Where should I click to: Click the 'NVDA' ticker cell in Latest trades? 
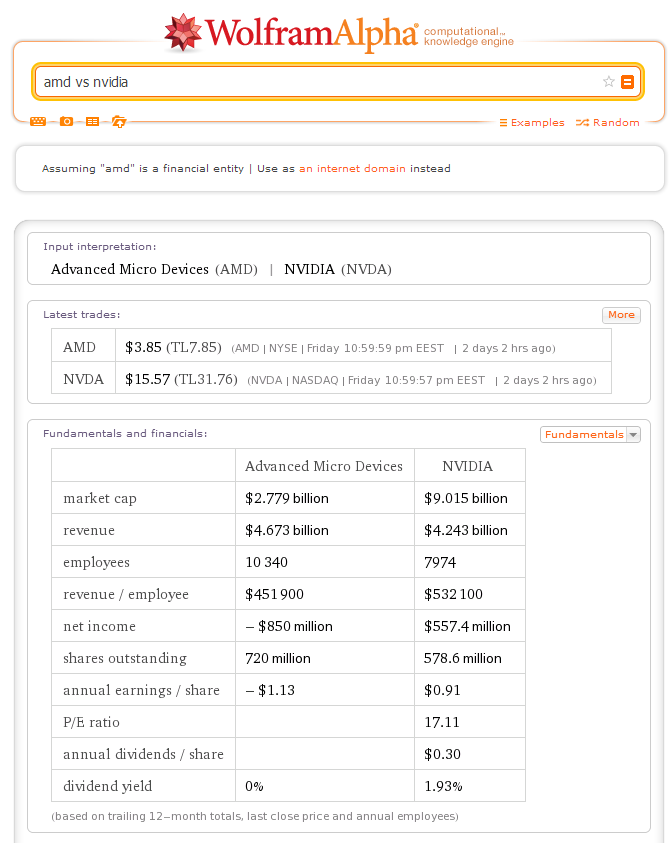click(83, 379)
